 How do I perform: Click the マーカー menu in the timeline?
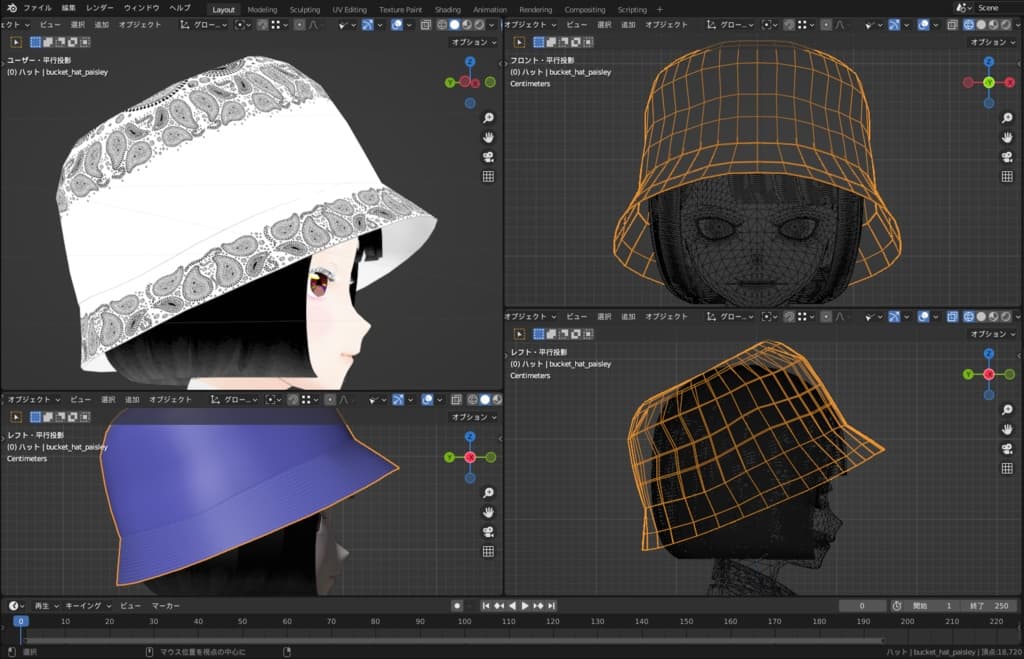click(x=166, y=606)
